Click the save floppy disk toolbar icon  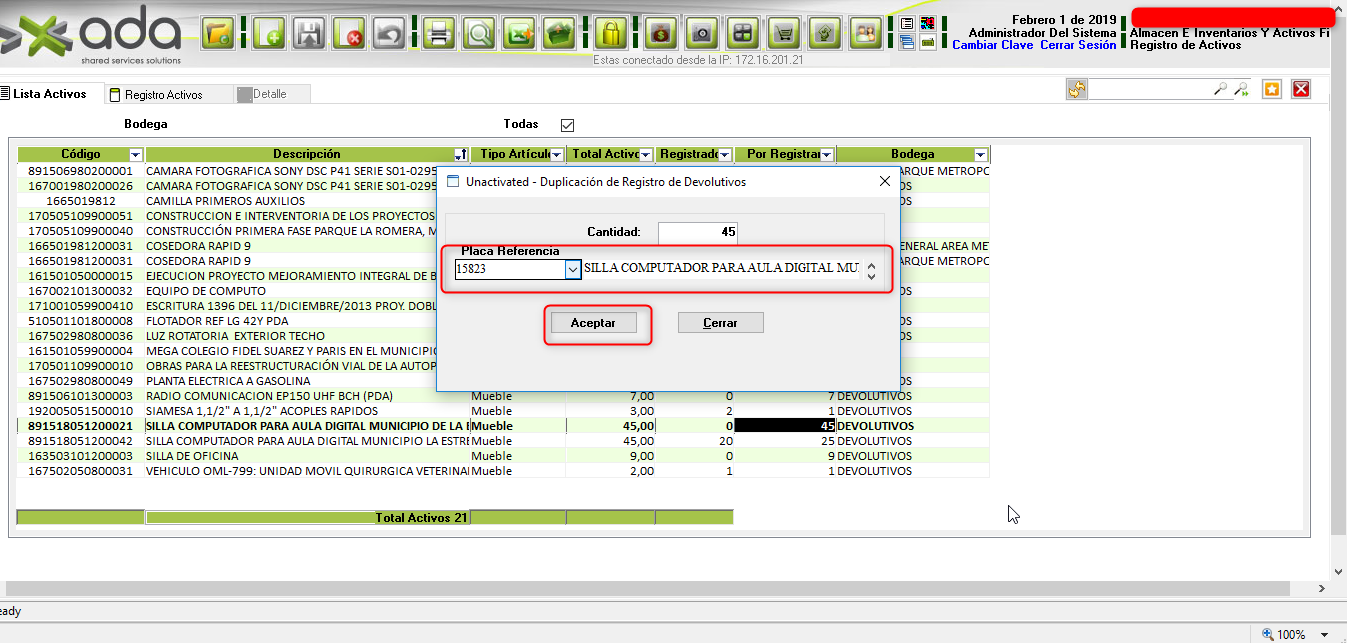coord(308,34)
